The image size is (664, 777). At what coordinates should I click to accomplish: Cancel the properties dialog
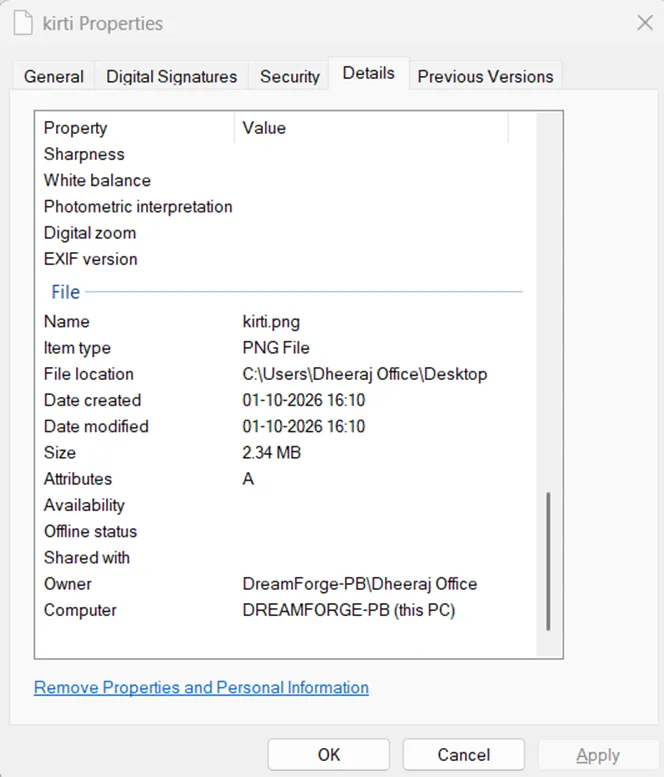click(464, 754)
